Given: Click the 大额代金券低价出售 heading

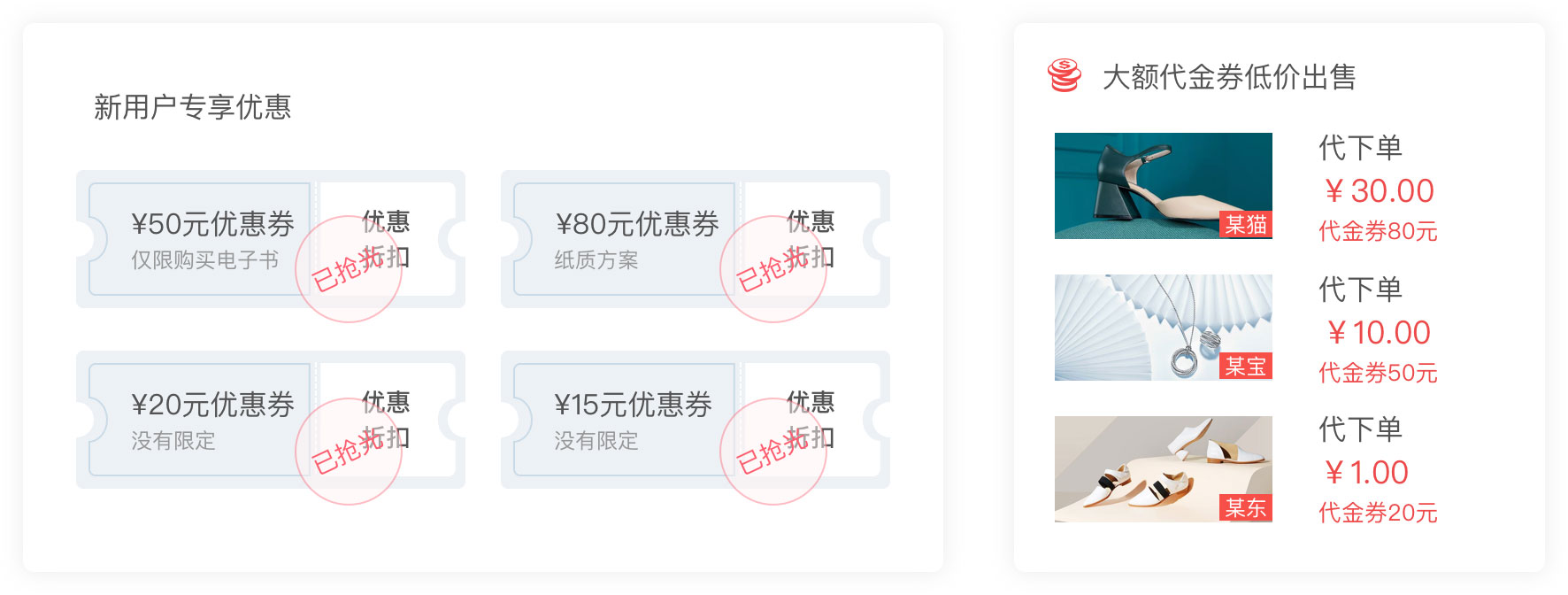Looking at the screenshot, I should tap(1229, 77).
